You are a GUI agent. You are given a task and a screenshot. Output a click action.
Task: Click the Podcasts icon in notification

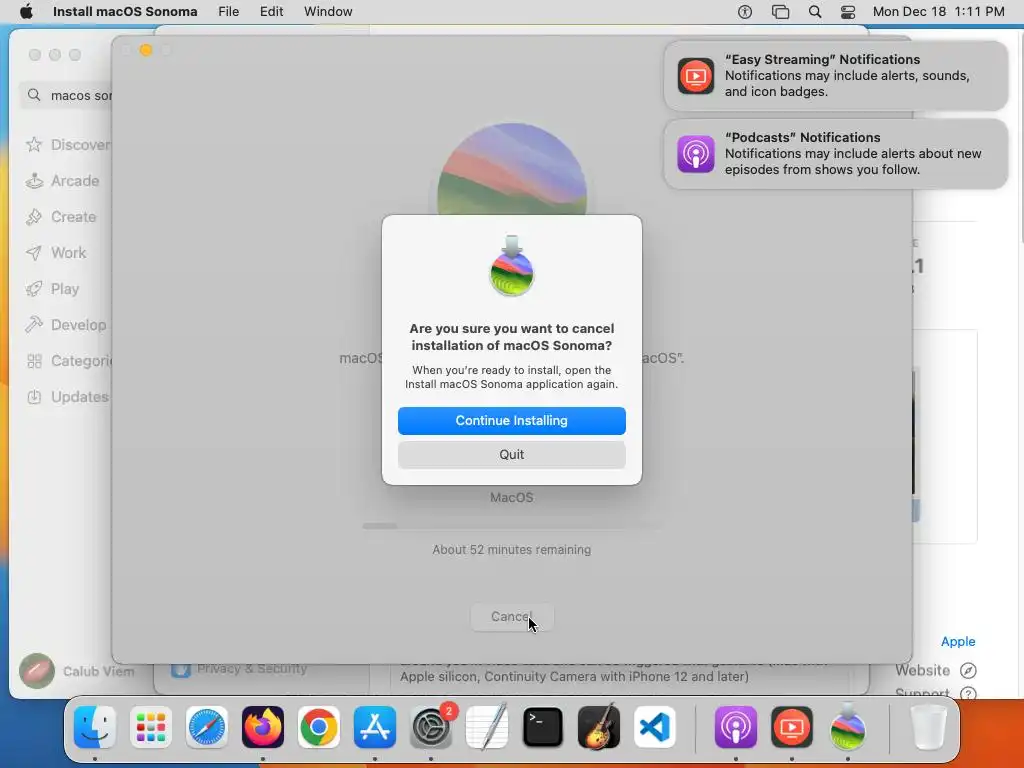tap(696, 154)
